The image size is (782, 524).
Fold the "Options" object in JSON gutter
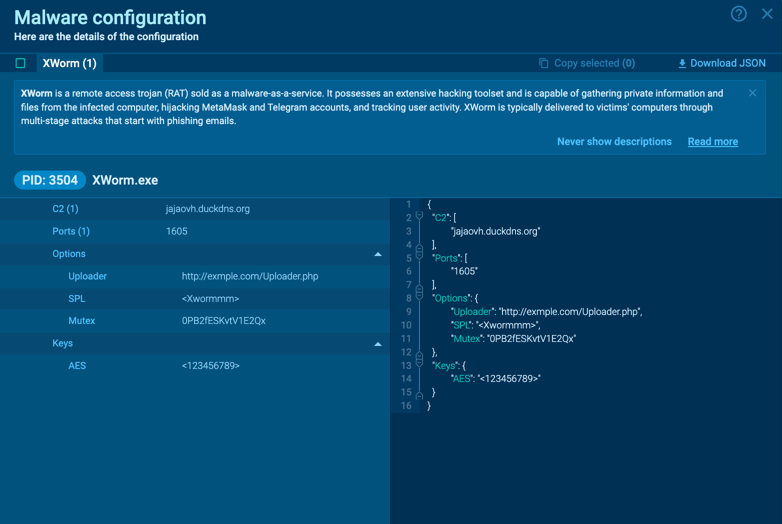[419, 298]
